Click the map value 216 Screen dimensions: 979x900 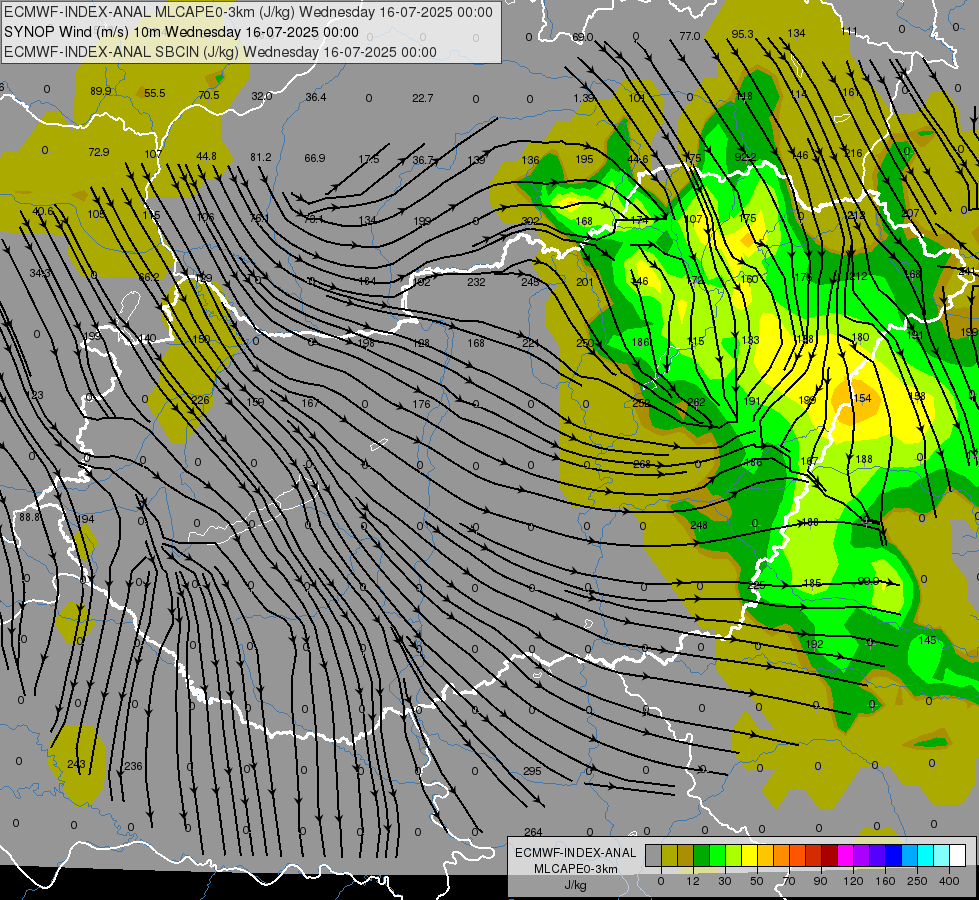point(854,153)
